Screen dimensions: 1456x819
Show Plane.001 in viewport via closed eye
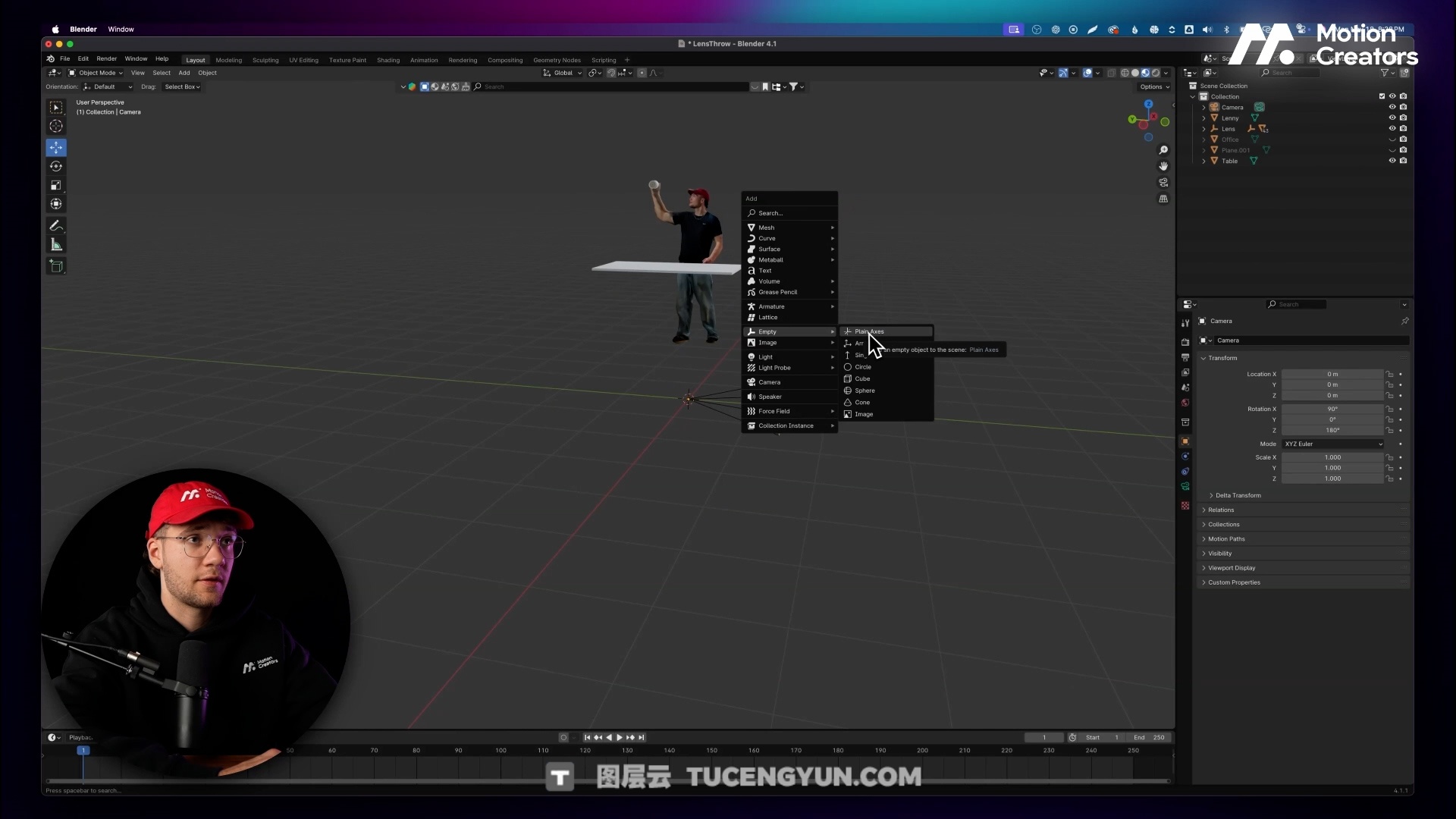(x=1392, y=150)
